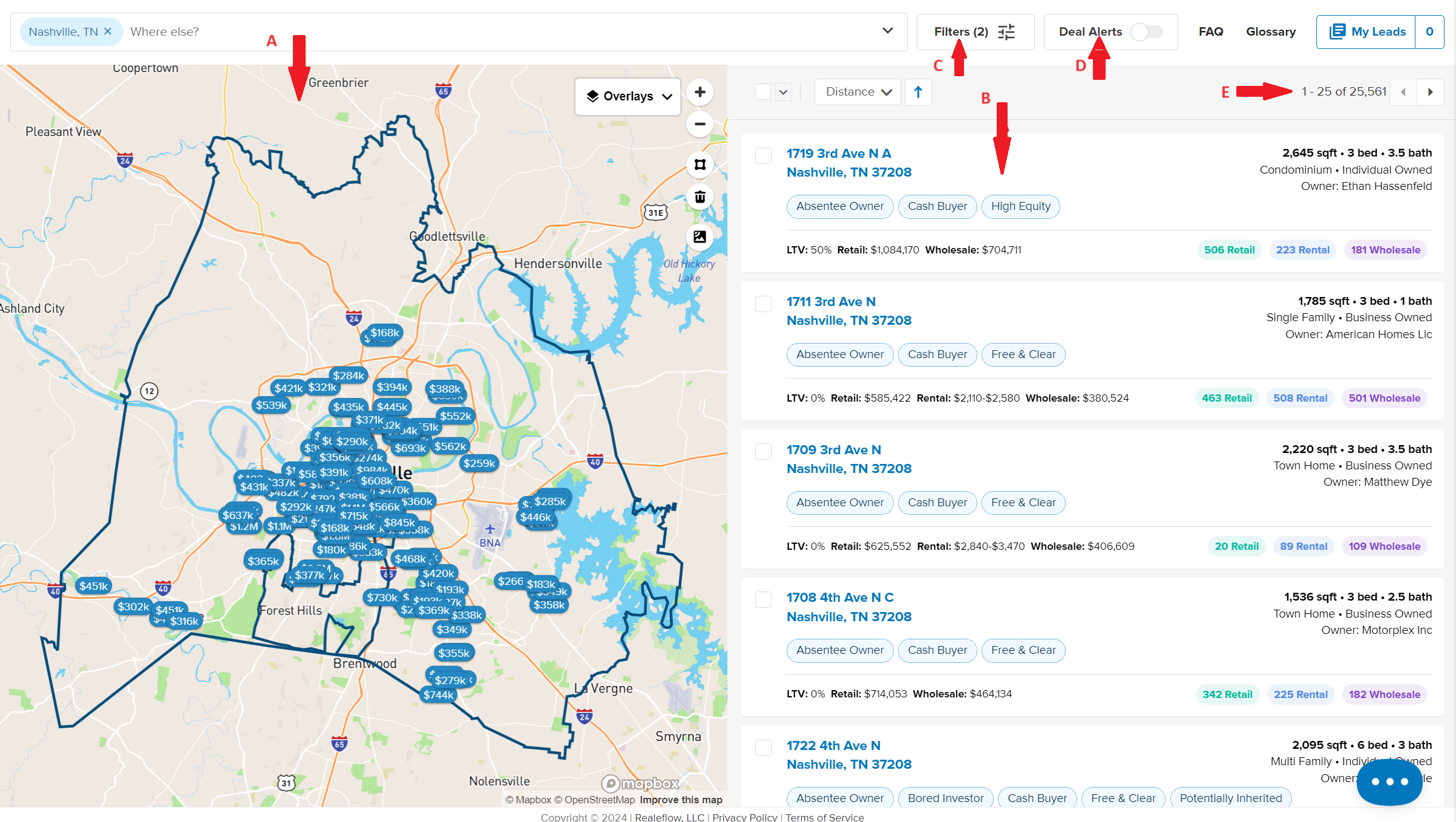Expand the bulk select options arrow
The width and height of the screenshot is (1456, 822).
pyautogui.click(x=783, y=92)
